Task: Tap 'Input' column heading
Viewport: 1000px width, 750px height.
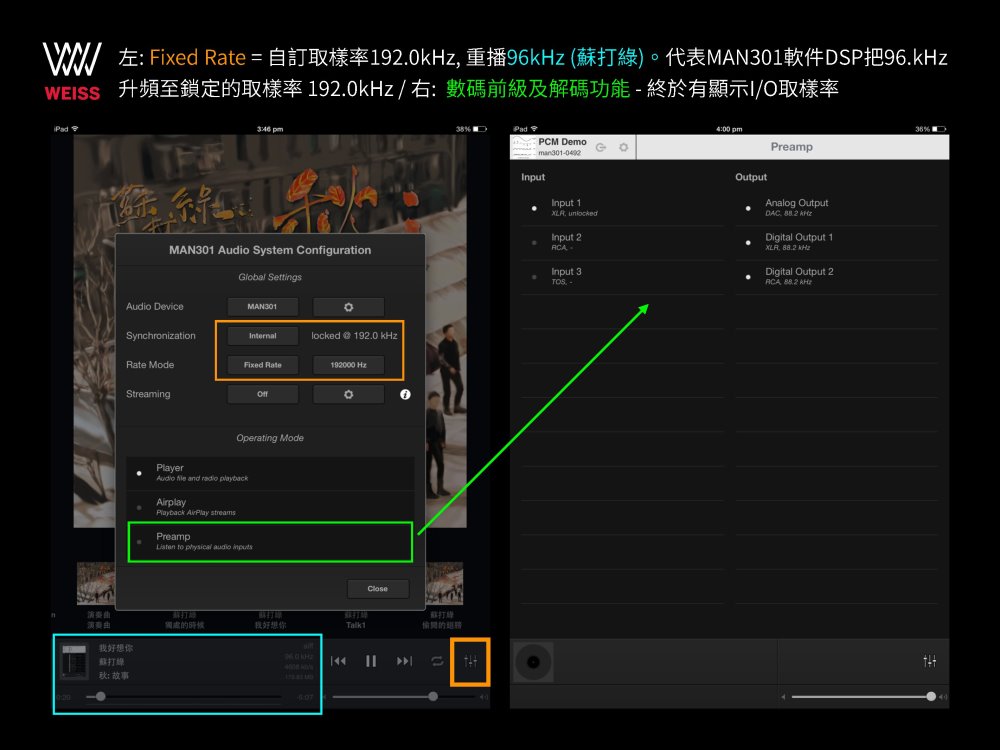Action: (x=533, y=177)
